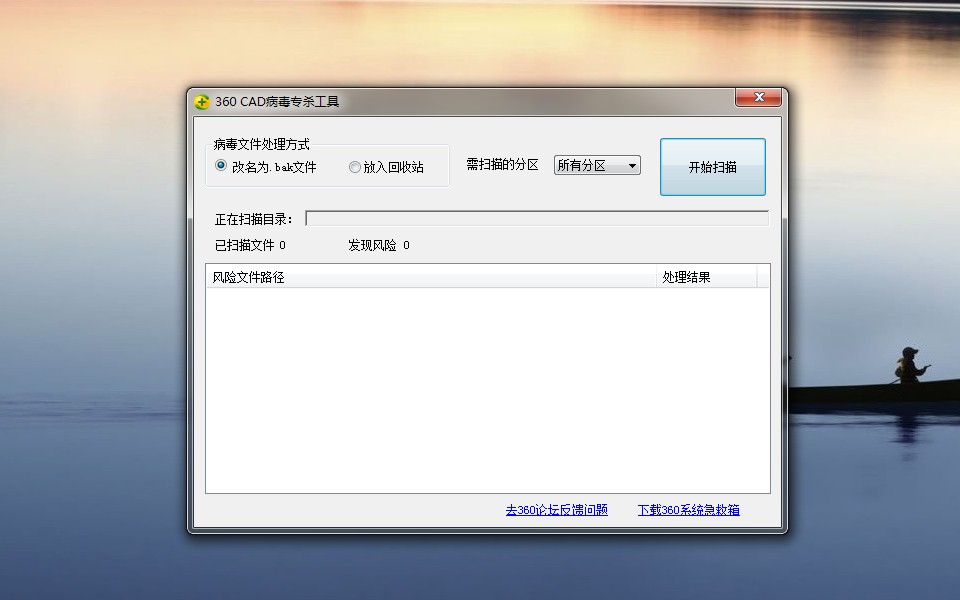Click the 正在扫描目录 text label

pyautogui.click(x=253, y=219)
